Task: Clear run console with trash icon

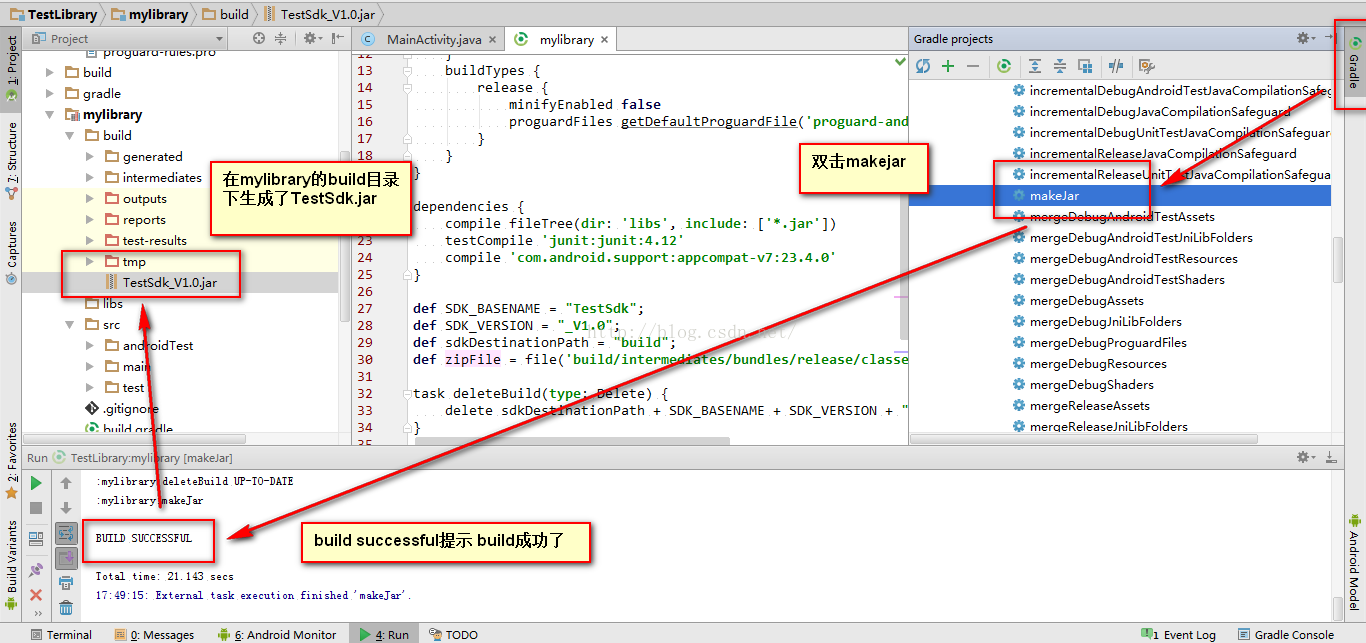Action: click(x=66, y=607)
